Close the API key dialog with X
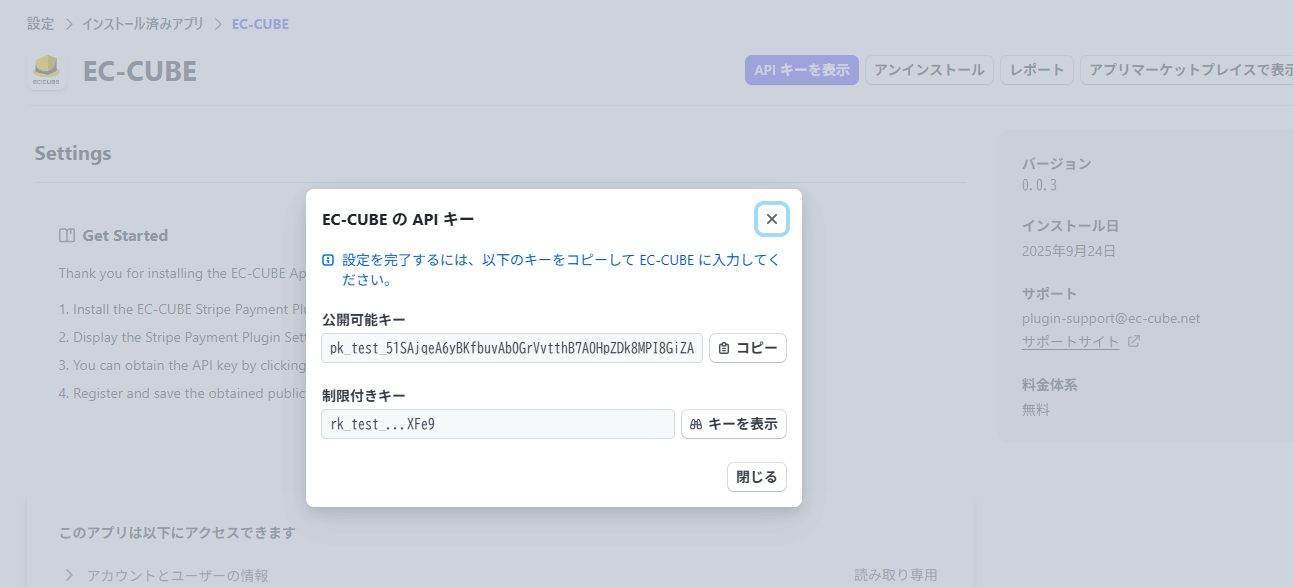Viewport: 1293px width, 587px height. [x=771, y=219]
